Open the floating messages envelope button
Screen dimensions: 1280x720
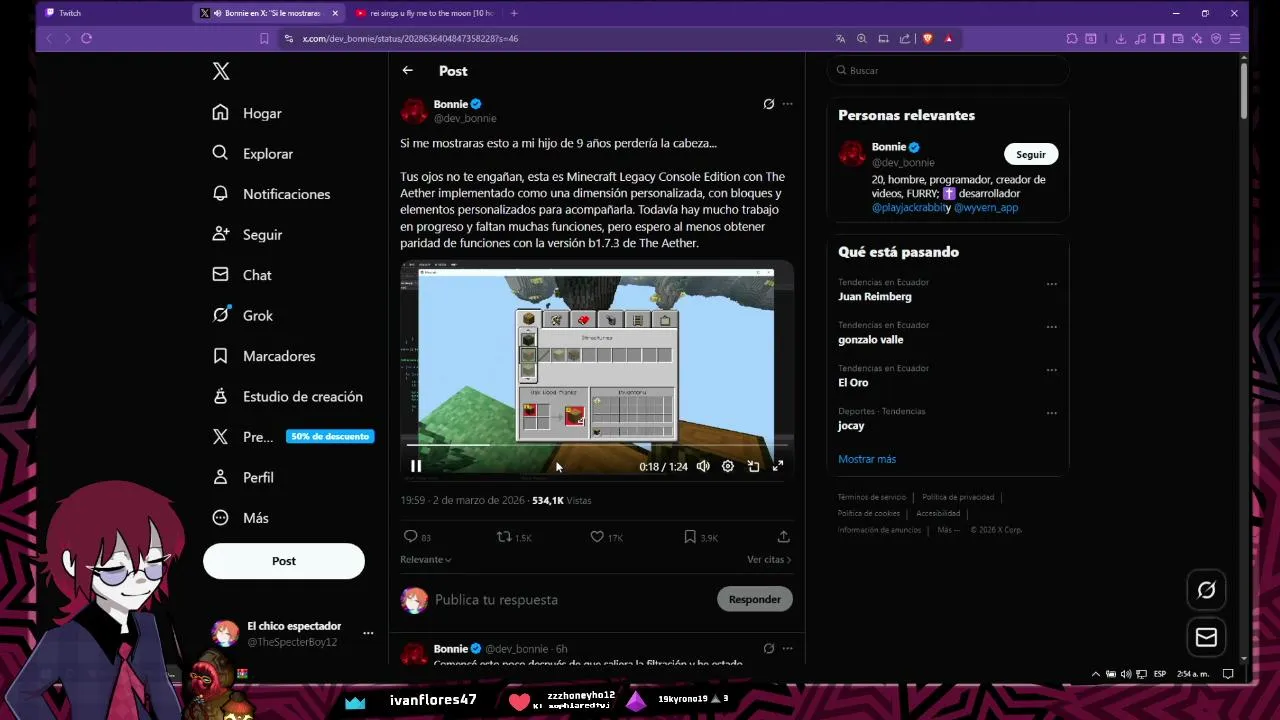click(1207, 637)
